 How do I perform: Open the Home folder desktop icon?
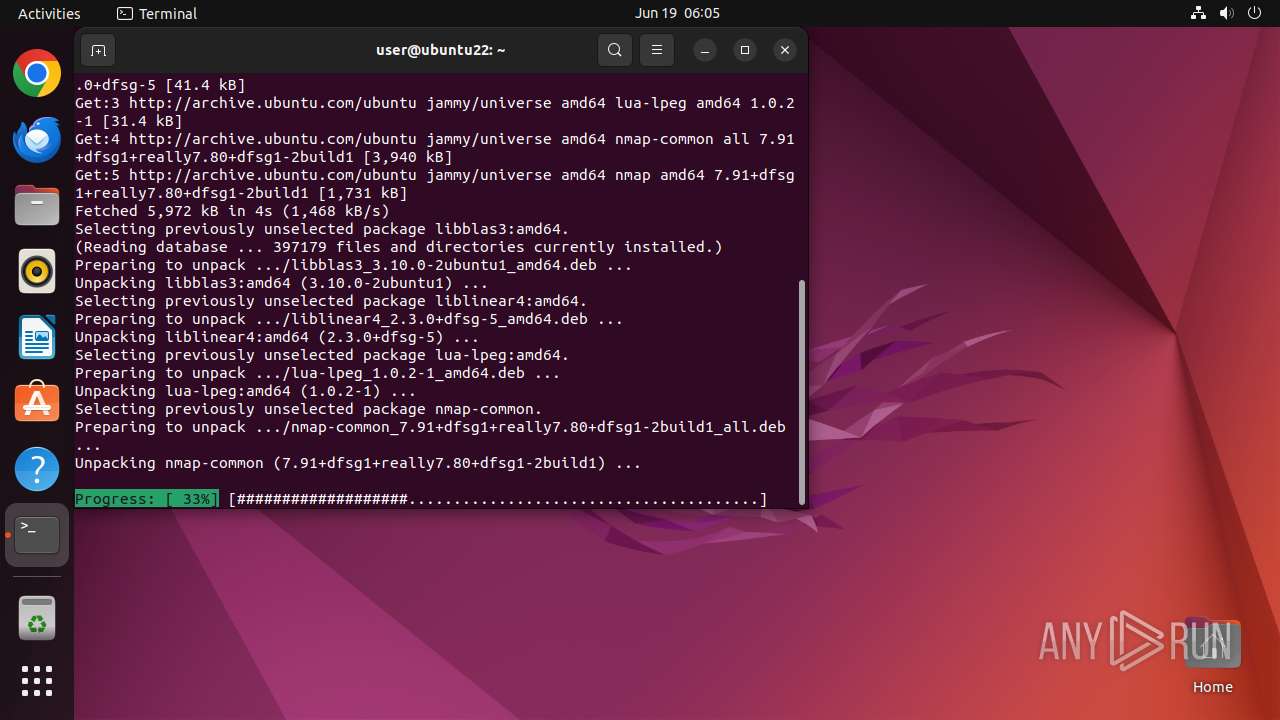click(1212, 656)
